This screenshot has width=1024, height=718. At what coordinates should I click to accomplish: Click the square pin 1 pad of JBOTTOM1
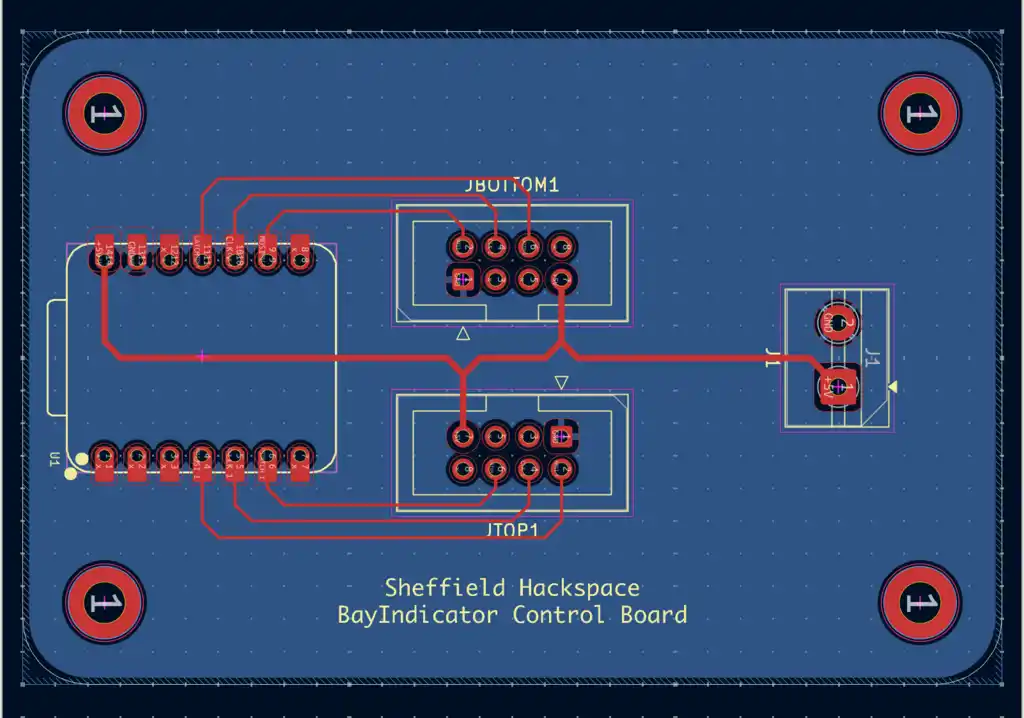tap(463, 280)
